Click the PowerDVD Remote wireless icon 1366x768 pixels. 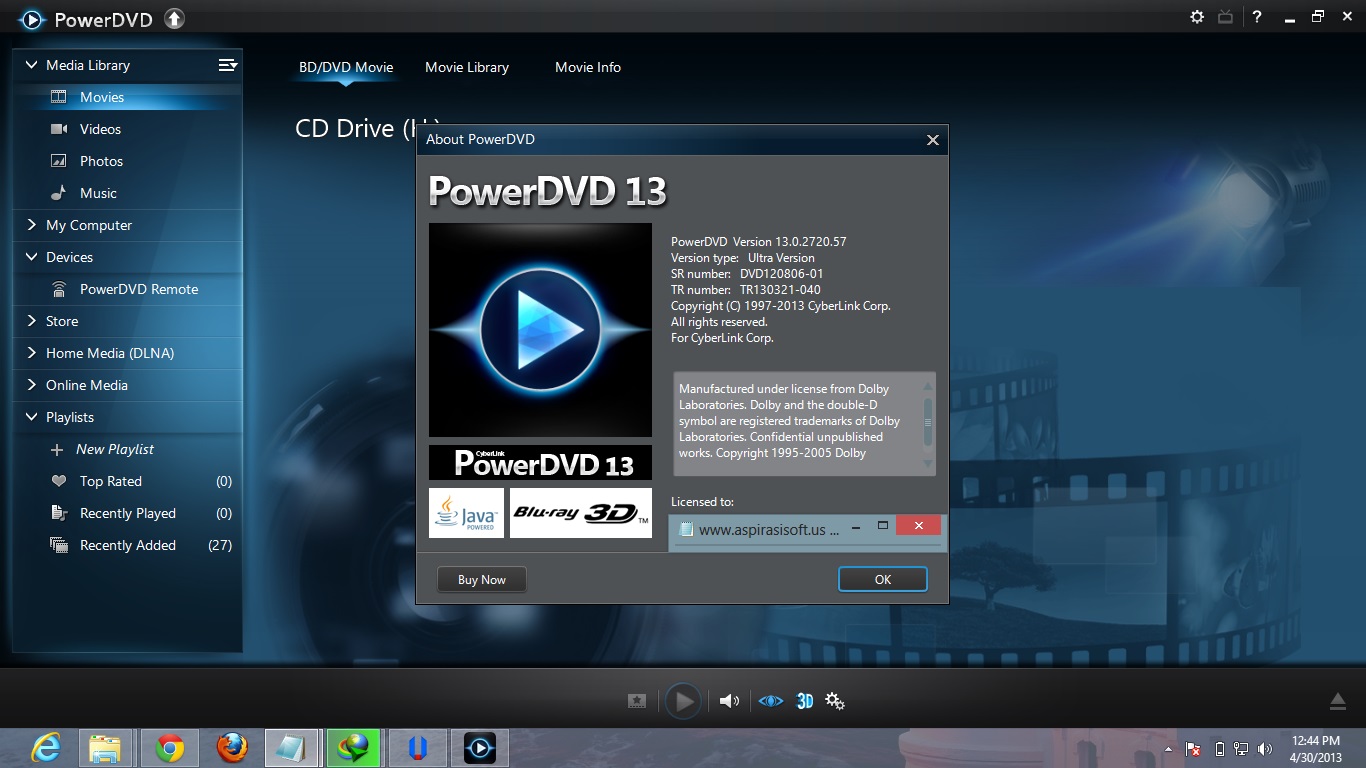tap(59, 289)
